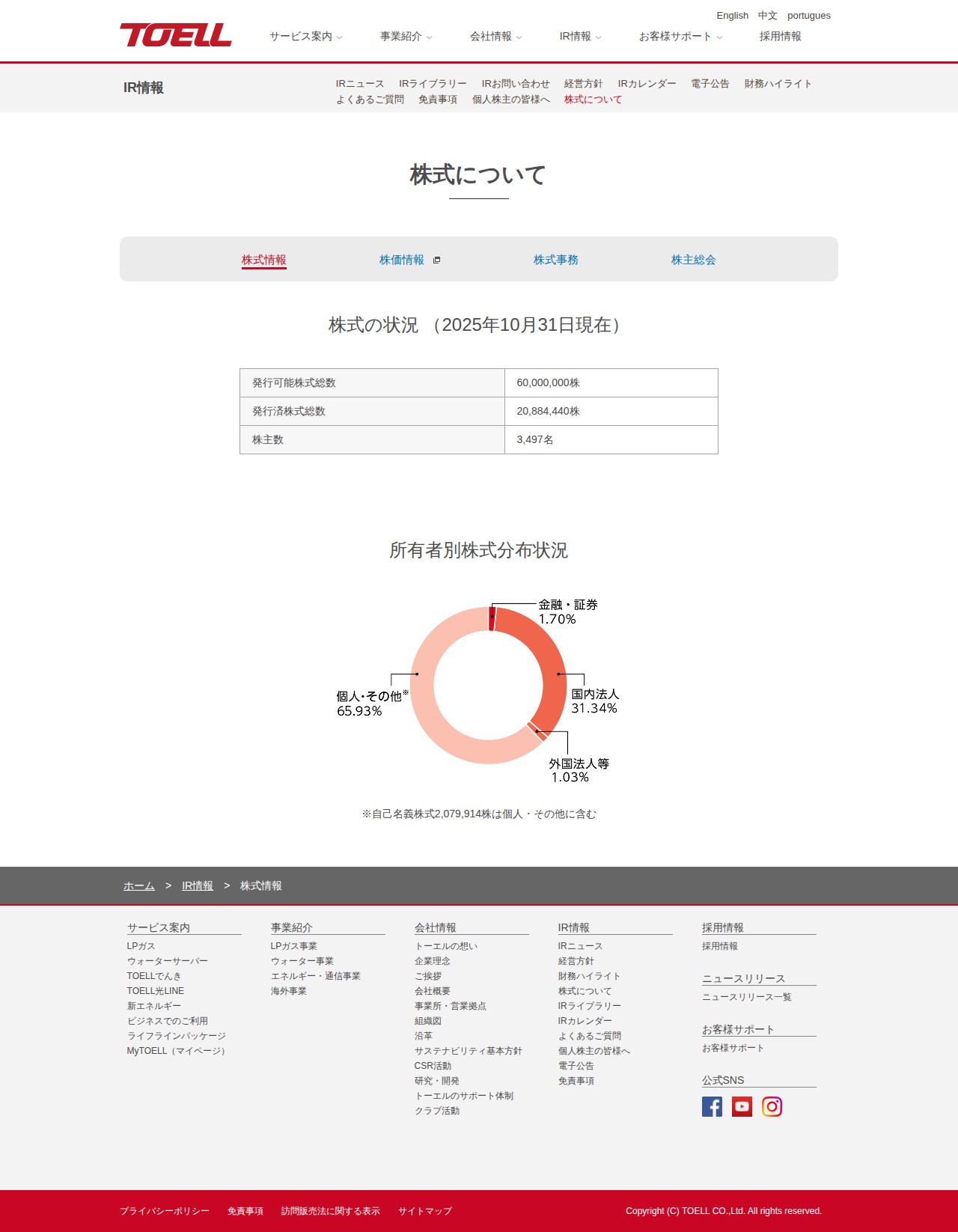Screen dimensions: 958x1232
Task: Open LPガス footer link under サービス案内
Action: coord(141,946)
